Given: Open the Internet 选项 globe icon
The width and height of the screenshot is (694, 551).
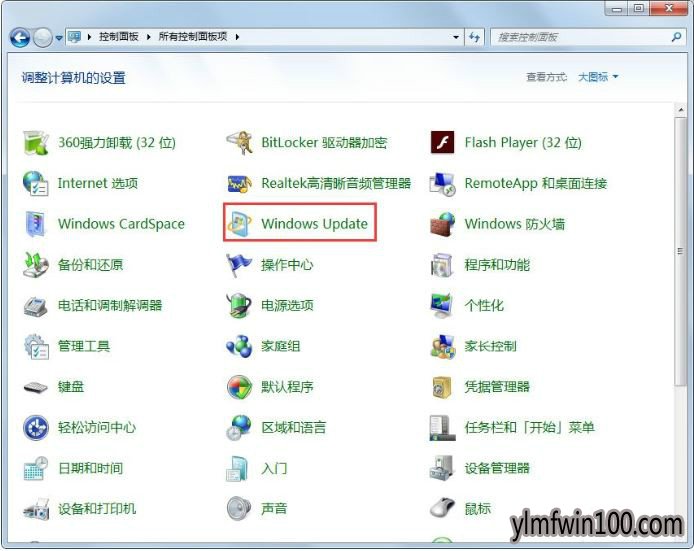Looking at the screenshot, I should [x=36, y=184].
